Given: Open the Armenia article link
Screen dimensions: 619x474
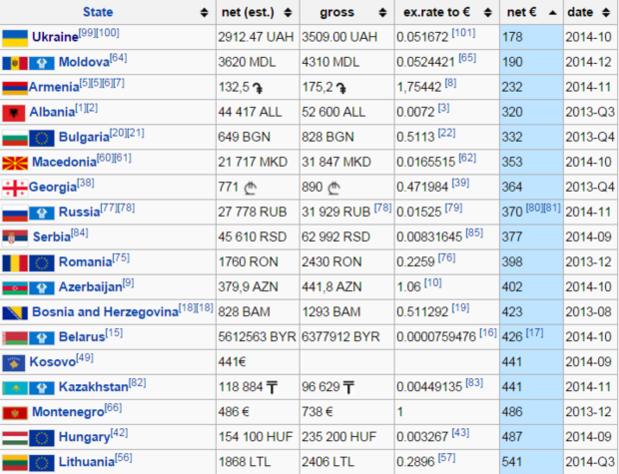Looking at the screenshot, I should (54, 87).
